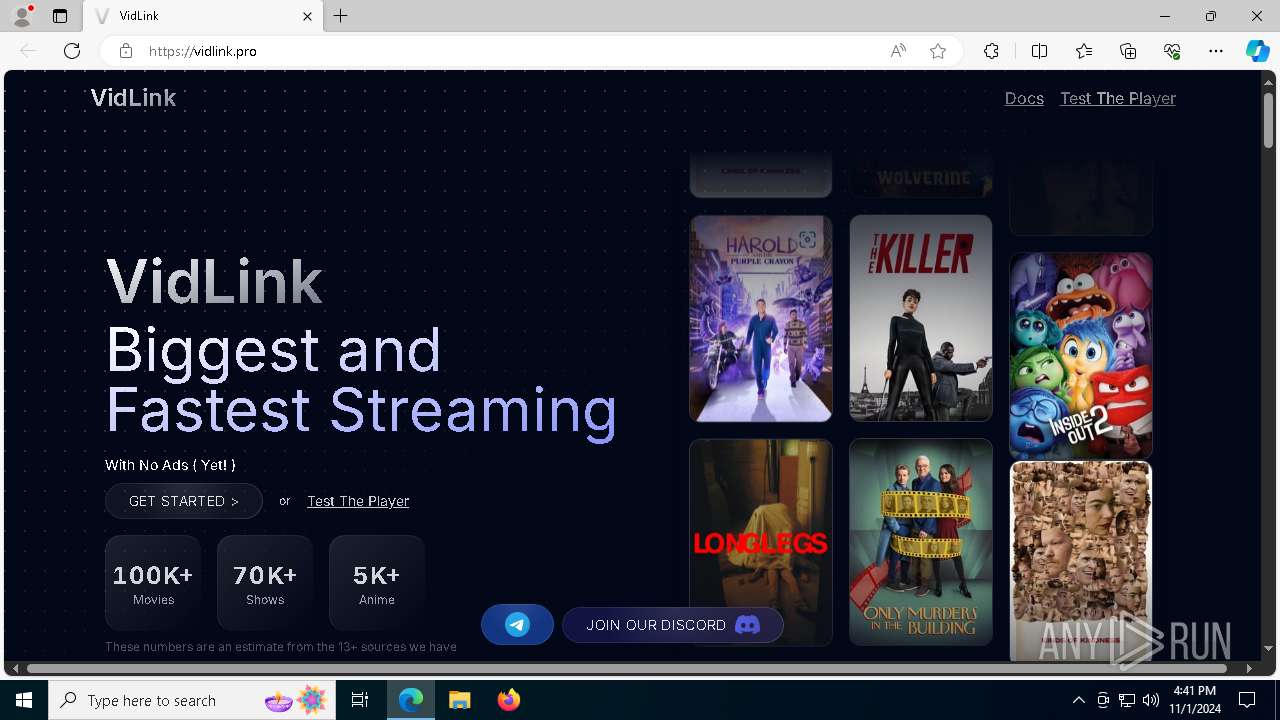
Task: Select the 5K+ Anime stat card
Action: coord(377,583)
